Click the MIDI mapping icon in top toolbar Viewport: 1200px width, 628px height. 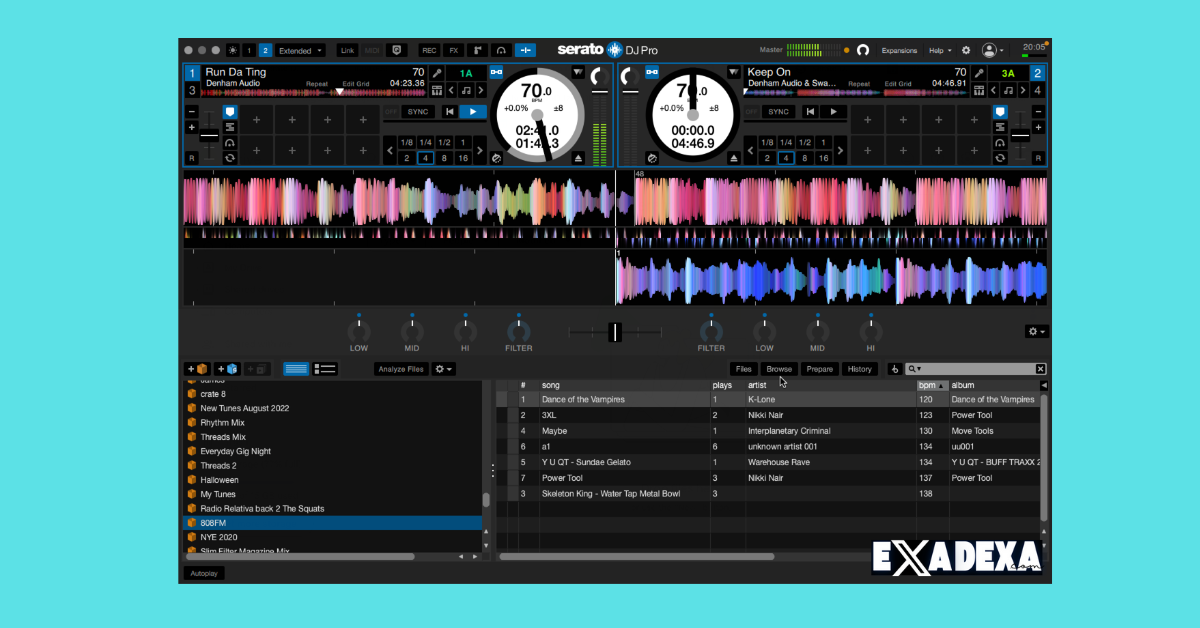(372, 50)
